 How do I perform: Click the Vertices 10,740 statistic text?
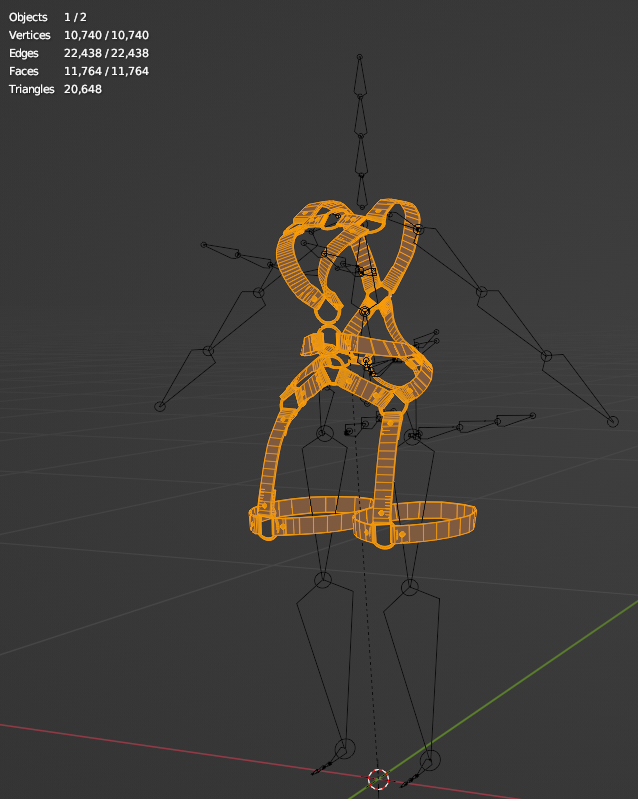[79, 35]
